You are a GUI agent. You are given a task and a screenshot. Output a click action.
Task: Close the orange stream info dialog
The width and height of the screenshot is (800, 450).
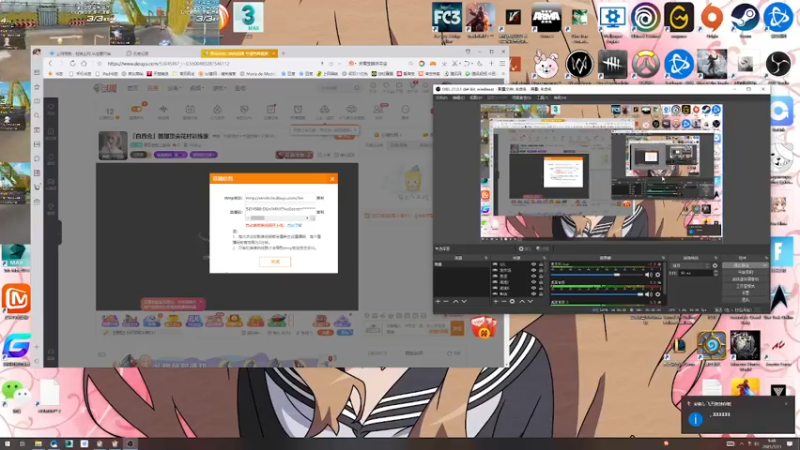(x=332, y=179)
